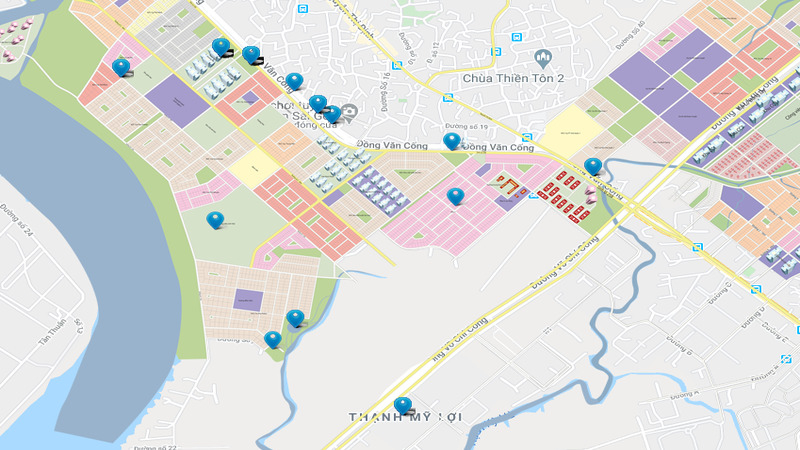Click the pin on the pond beside the tan block
Screen dimensions: 800x450
point(295,318)
